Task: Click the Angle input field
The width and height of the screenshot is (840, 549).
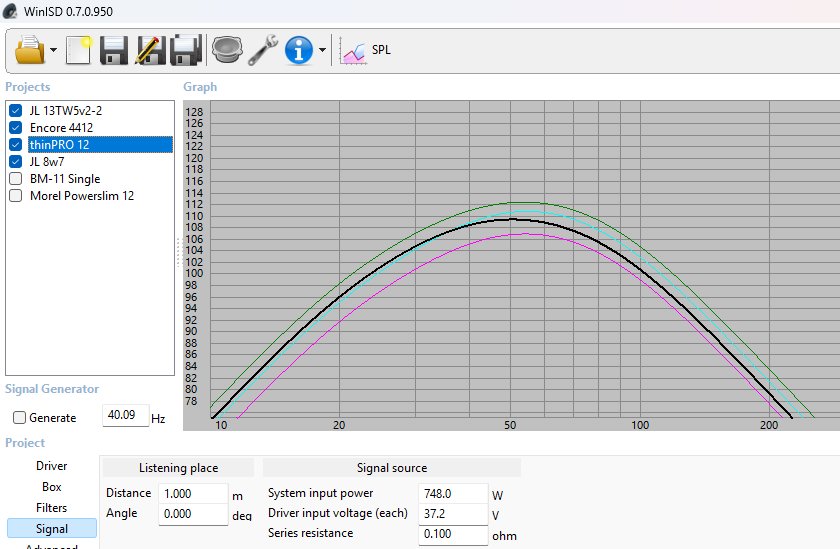Action: 193,514
